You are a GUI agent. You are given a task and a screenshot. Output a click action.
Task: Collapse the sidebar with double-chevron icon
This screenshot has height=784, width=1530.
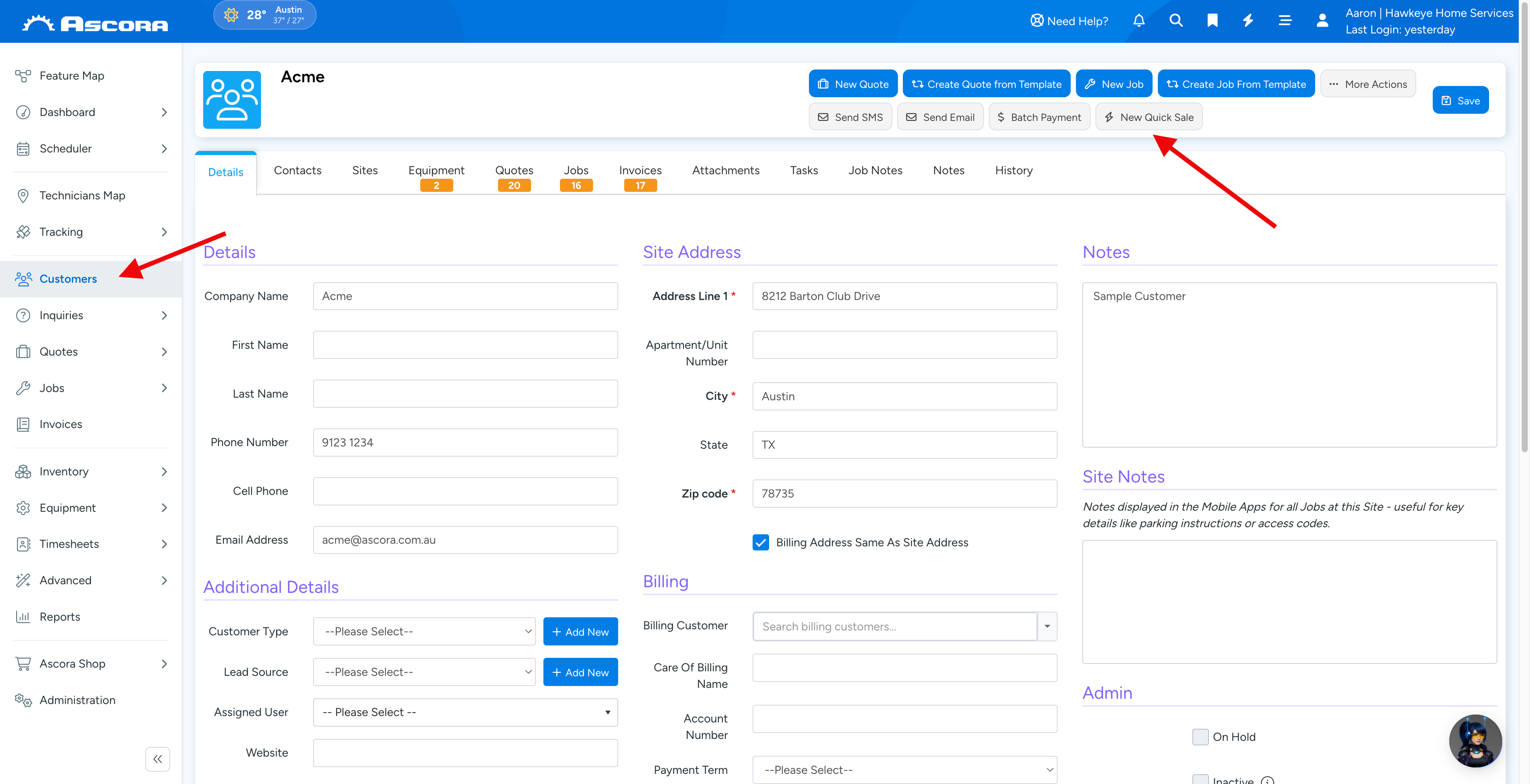157,758
